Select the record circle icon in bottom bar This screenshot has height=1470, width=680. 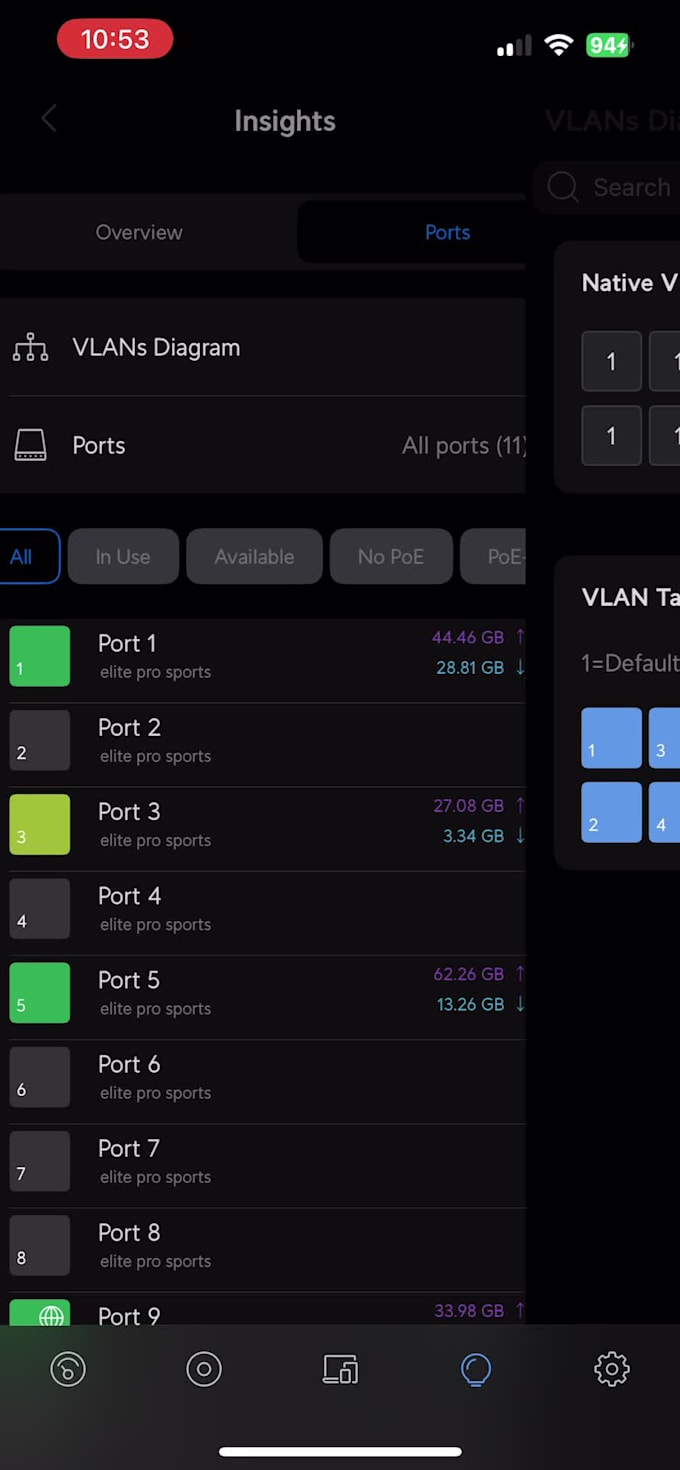(204, 1369)
